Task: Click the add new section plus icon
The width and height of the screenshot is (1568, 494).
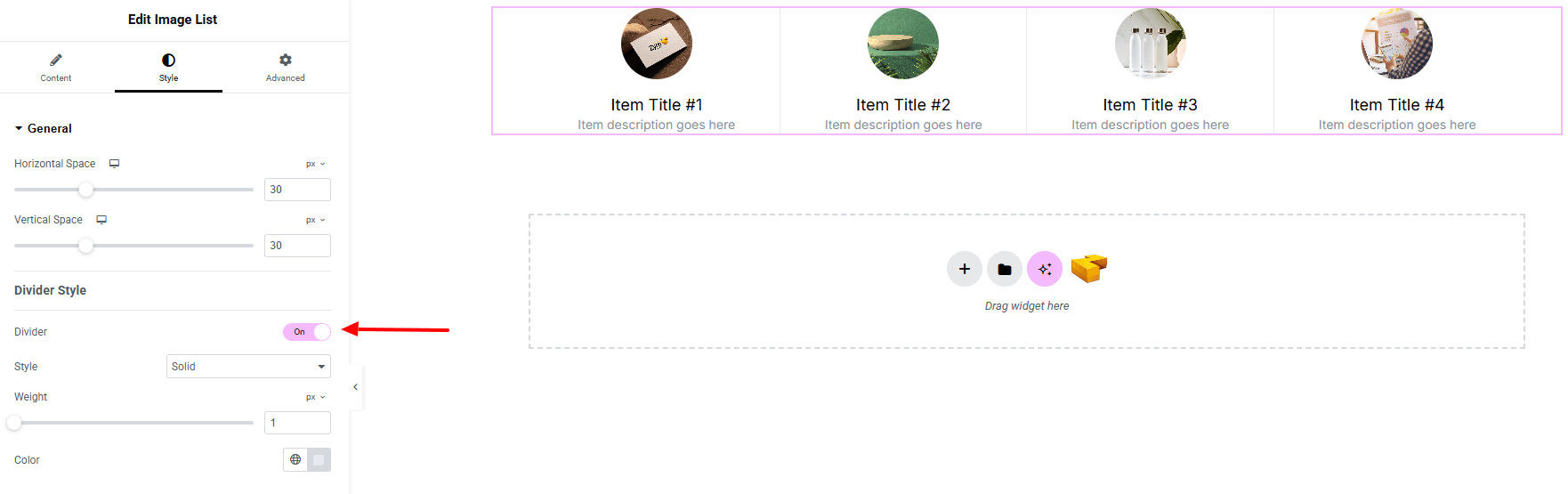Action: click(x=964, y=269)
